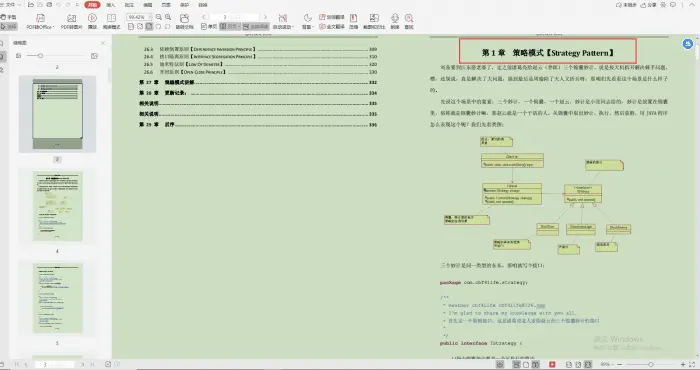Click the Share button at top right
This screenshot has width=700, height=370.
pos(649,5)
